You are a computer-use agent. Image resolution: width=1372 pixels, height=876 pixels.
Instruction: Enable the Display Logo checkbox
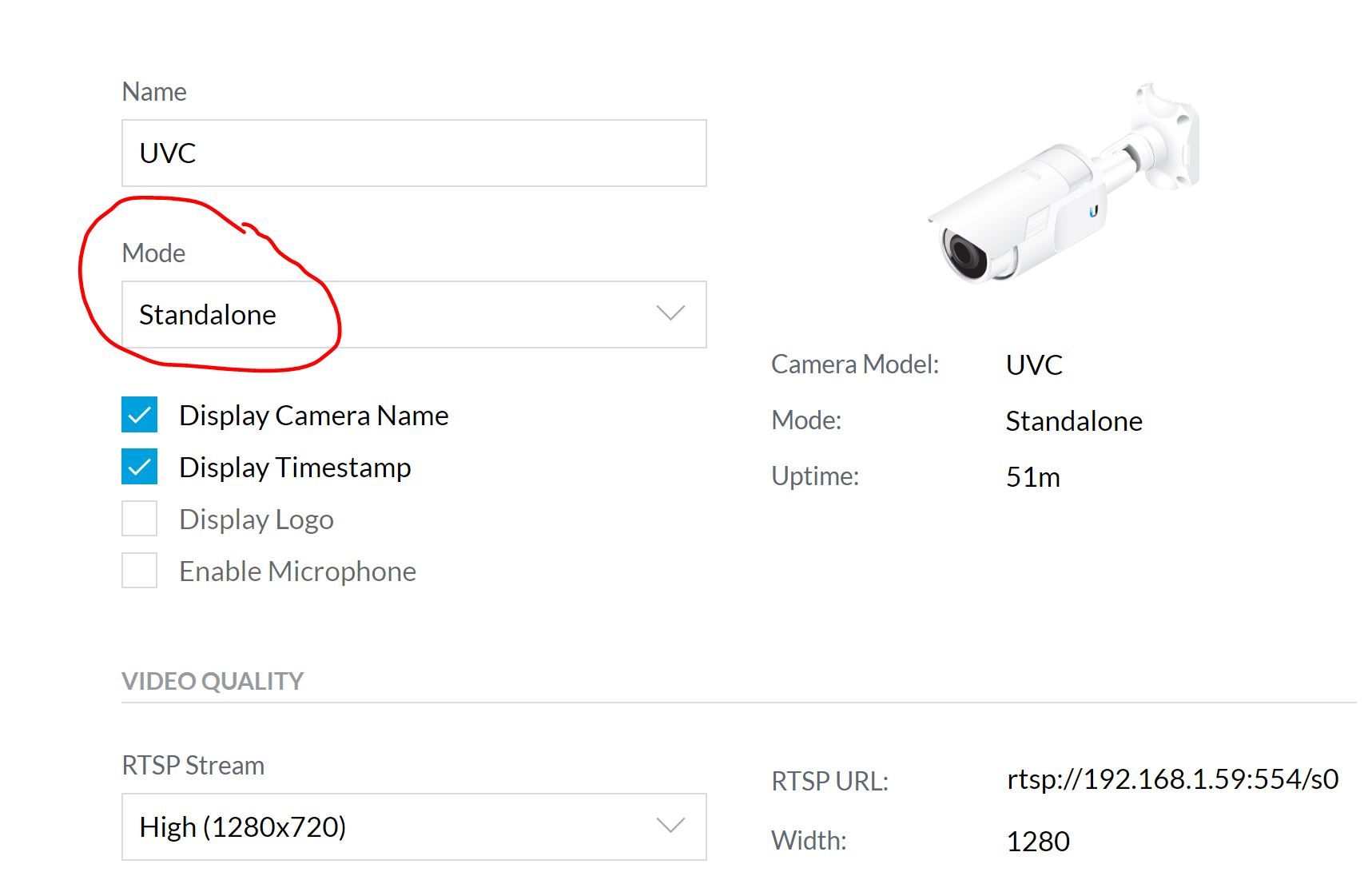coord(140,519)
